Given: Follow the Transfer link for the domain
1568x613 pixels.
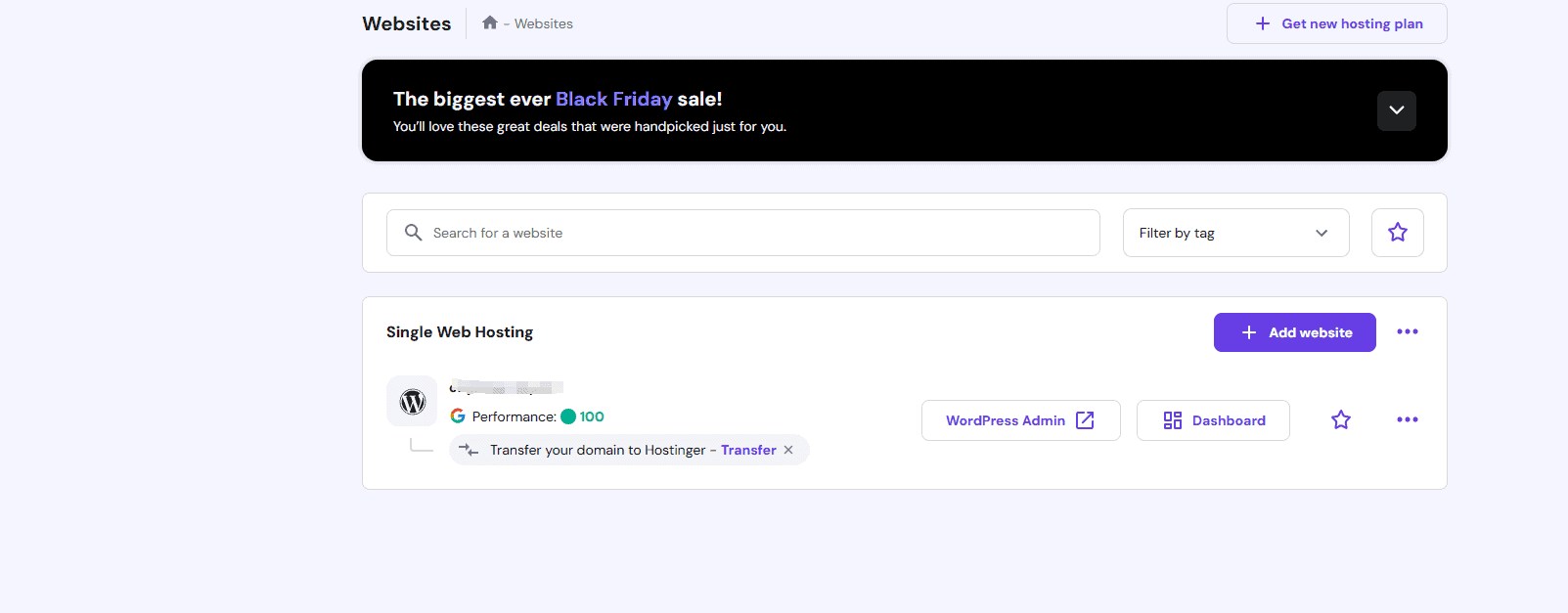Looking at the screenshot, I should point(748,450).
